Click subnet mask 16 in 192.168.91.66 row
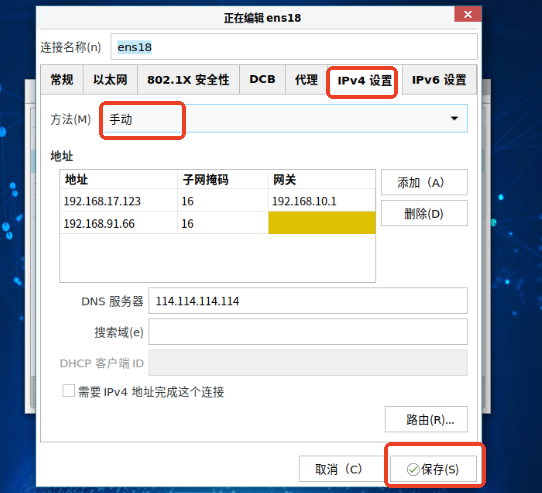 click(223, 223)
